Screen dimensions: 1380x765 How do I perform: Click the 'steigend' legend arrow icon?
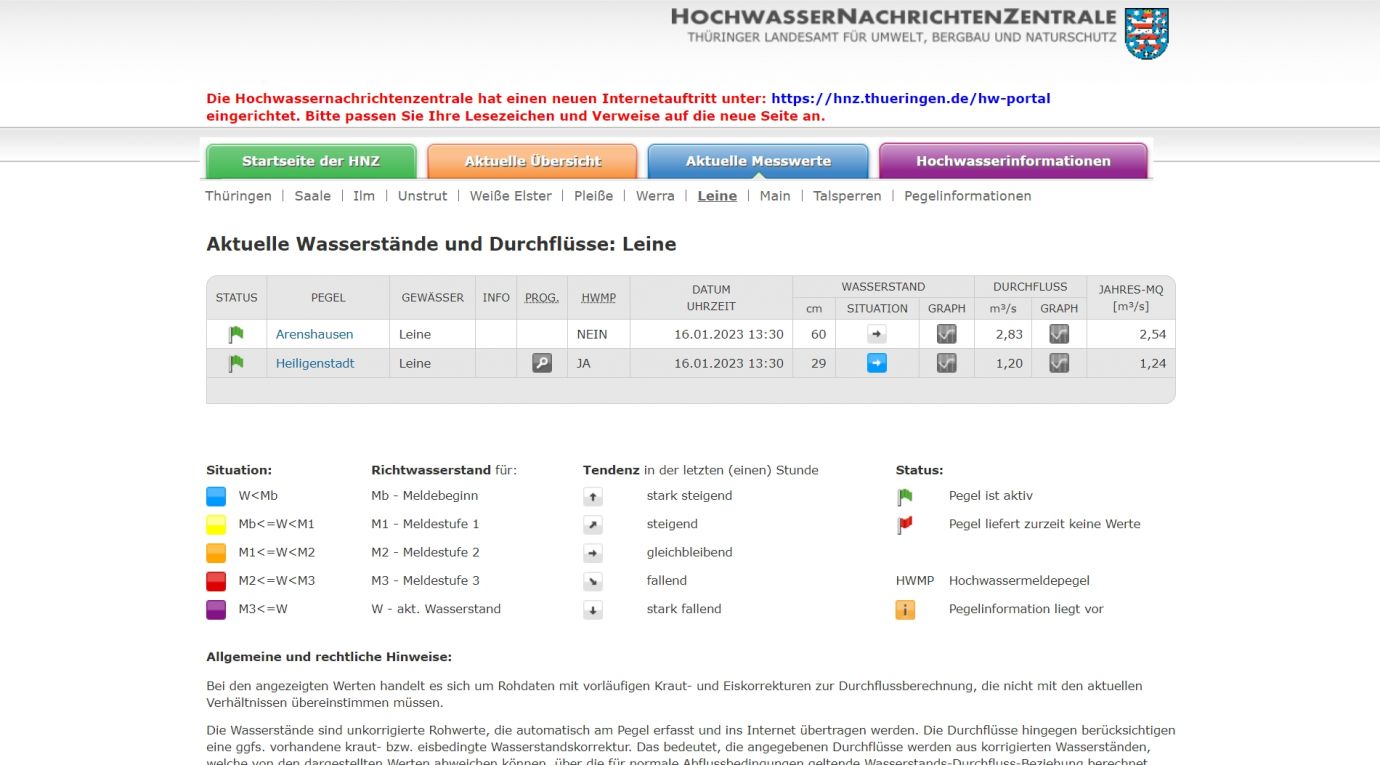tap(593, 524)
